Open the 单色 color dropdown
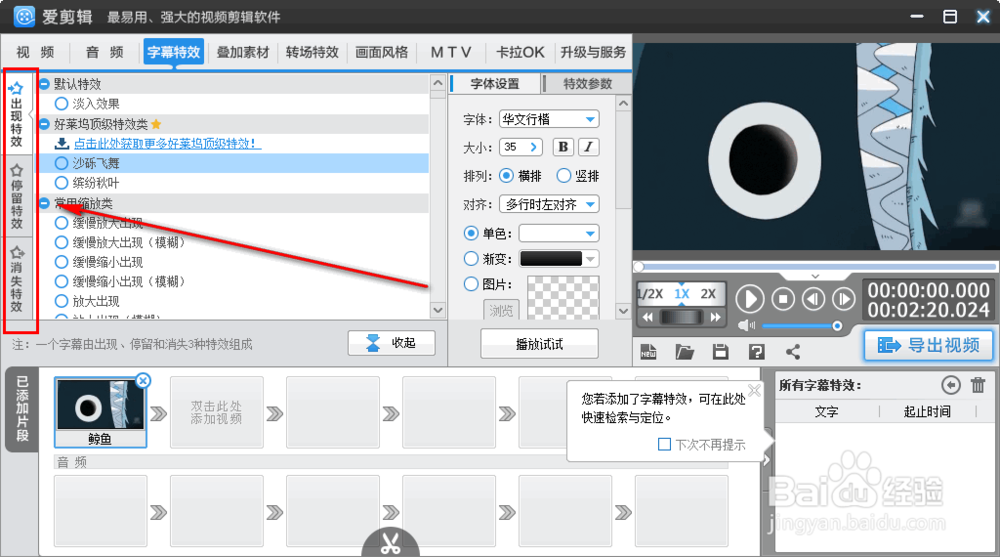Screen dimensions: 1000x557 [x=559, y=234]
